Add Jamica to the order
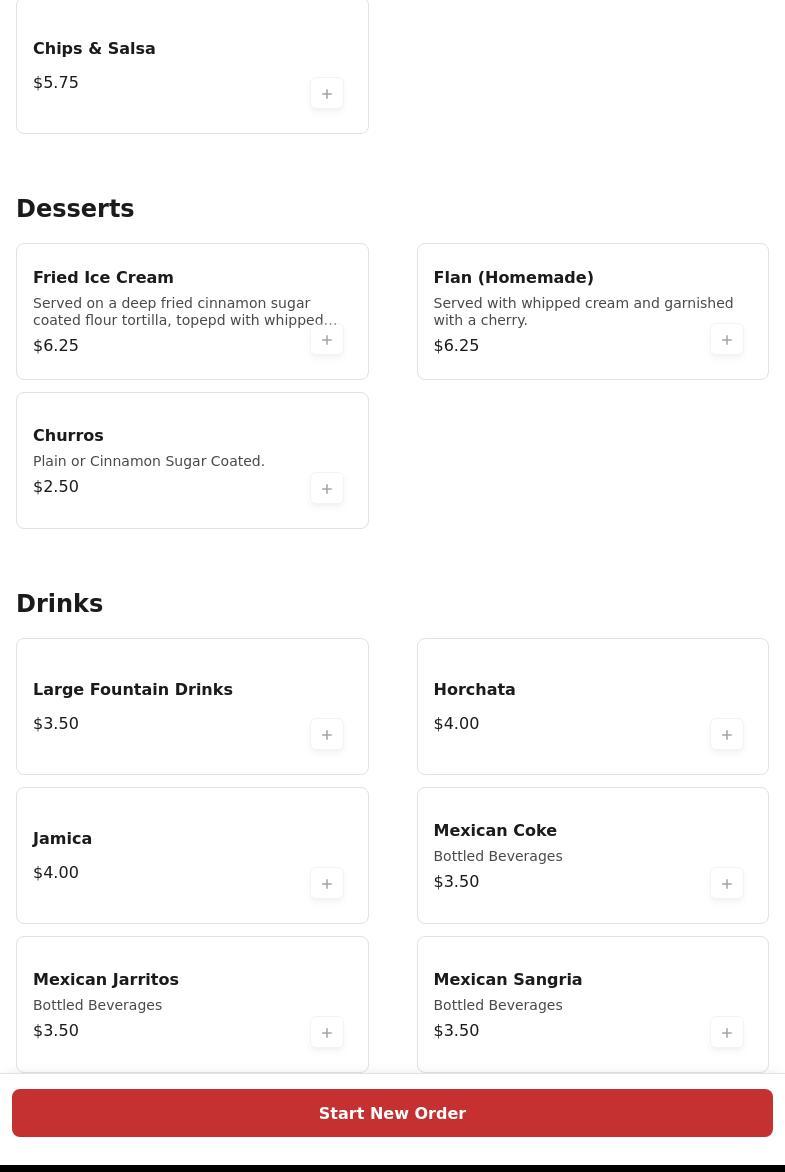Image resolution: width=785 pixels, height=1172 pixels. pos(327,883)
